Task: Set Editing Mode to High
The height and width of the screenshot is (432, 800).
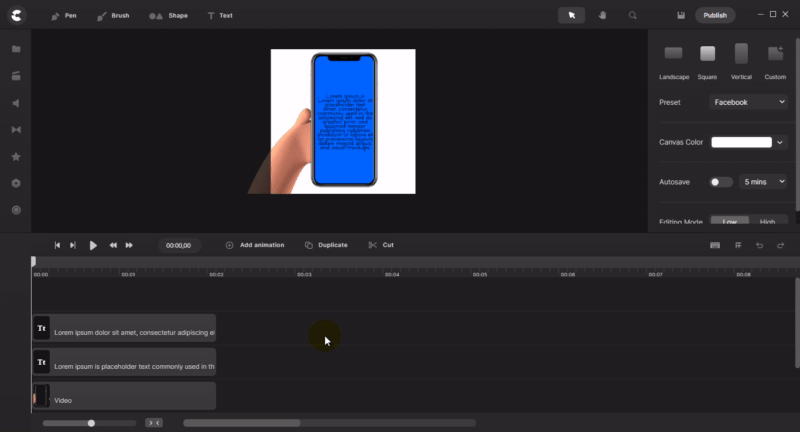Action: [x=767, y=221]
